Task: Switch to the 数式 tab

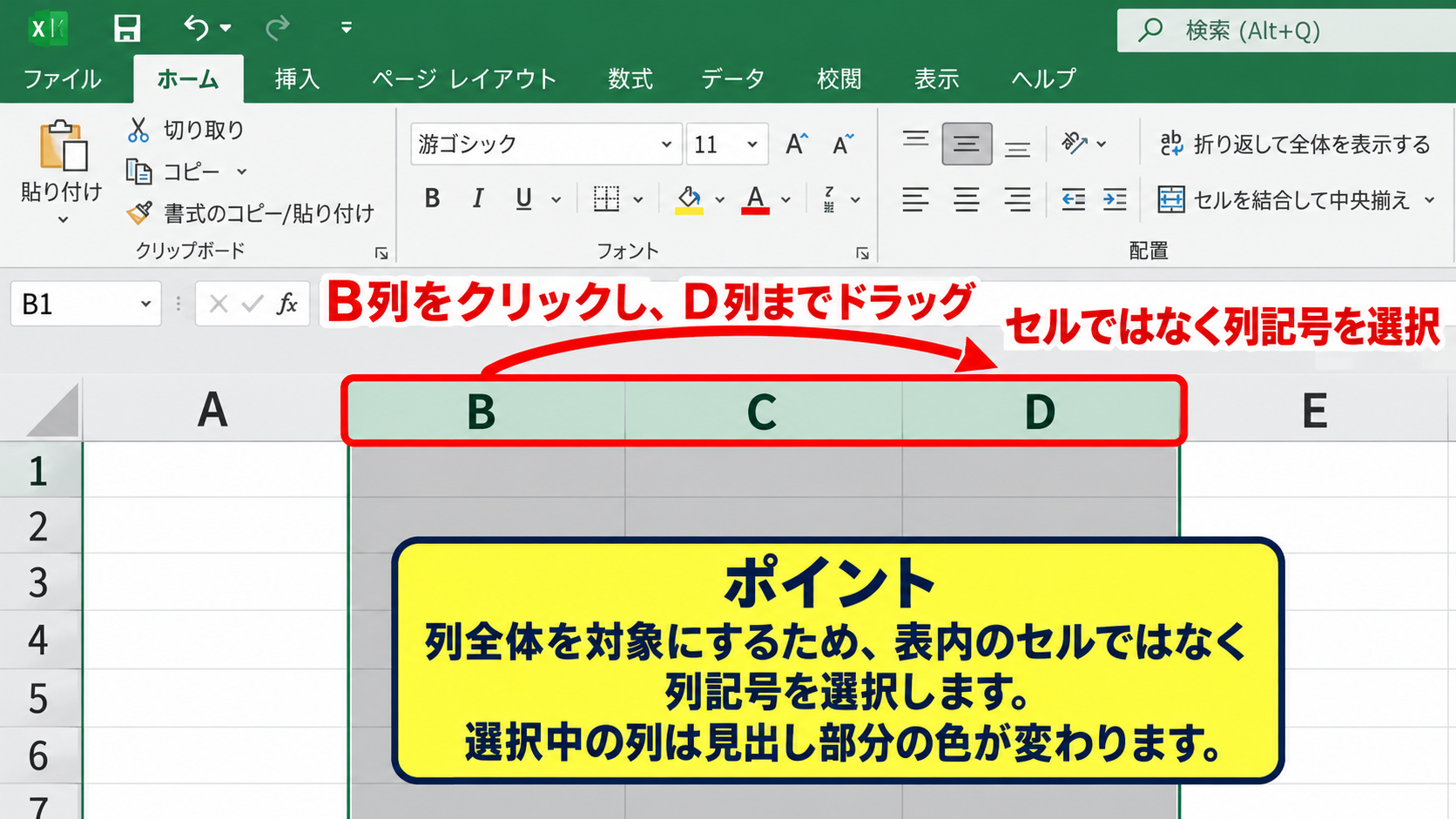Action: coord(630,79)
